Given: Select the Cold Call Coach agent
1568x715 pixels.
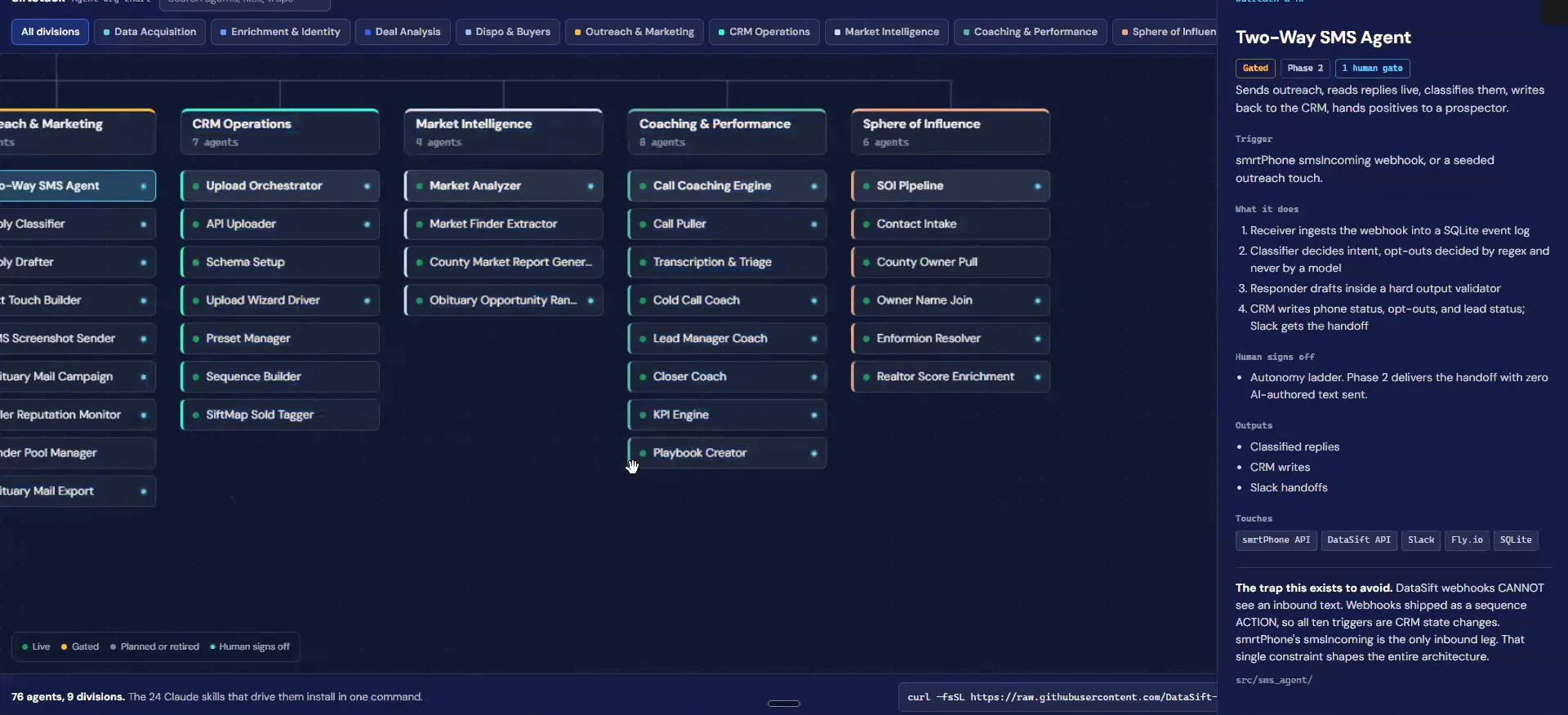Looking at the screenshot, I should [x=727, y=300].
